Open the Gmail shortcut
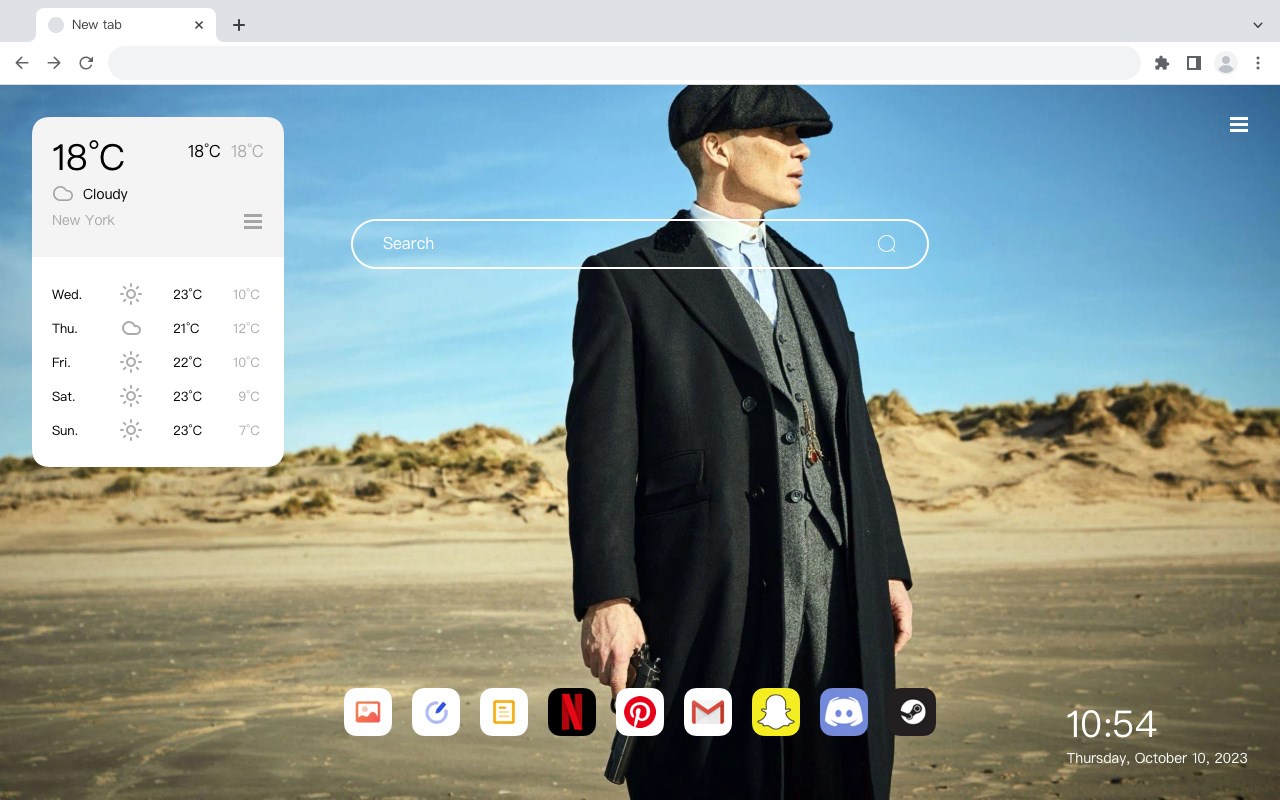Image resolution: width=1280 pixels, height=800 pixels. click(x=708, y=712)
